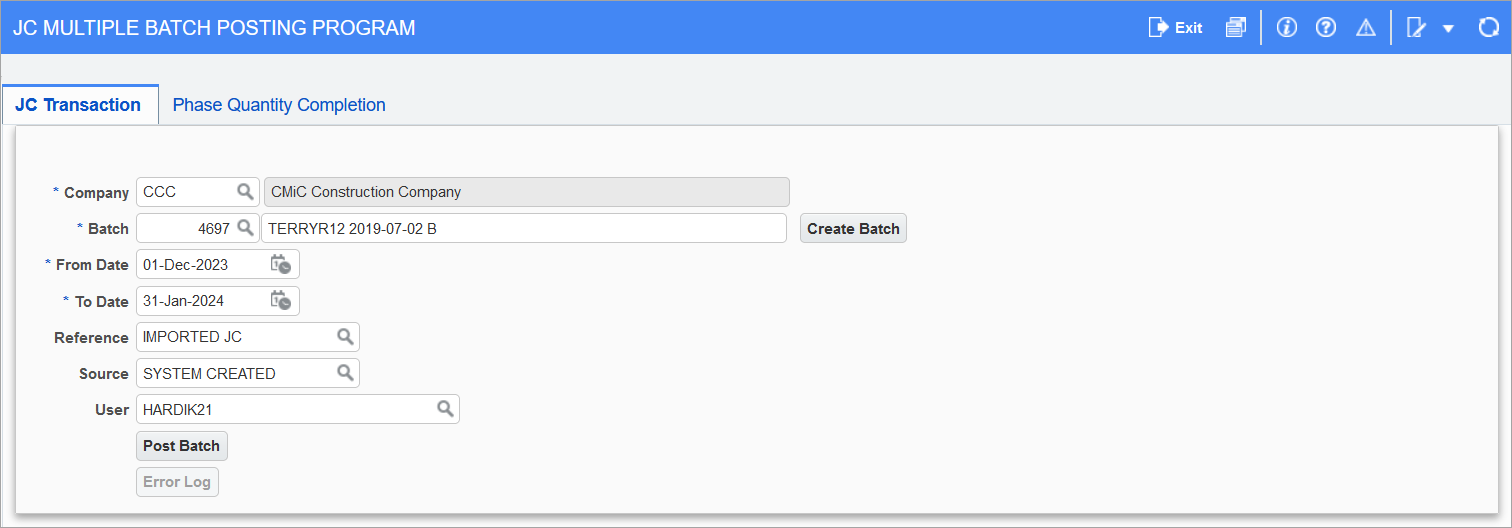Switch to Phase Quantity Completion tab
The height and width of the screenshot is (528, 1512).
tap(279, 105)
